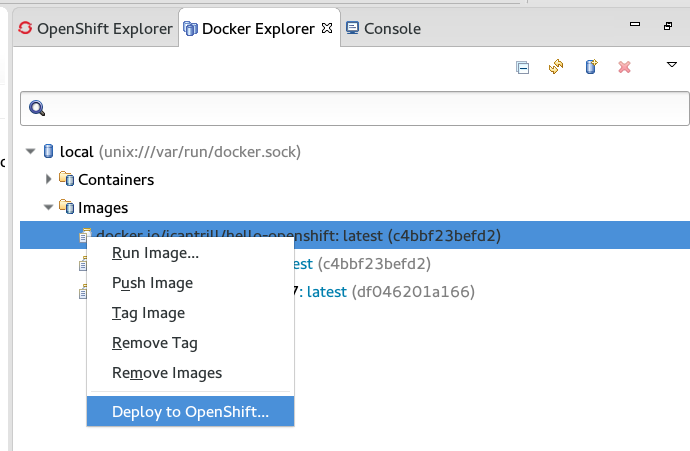690x451 pixels.
Task: Click inside the search filter text field
Action: pyautogui.click(x=360, y=108)
